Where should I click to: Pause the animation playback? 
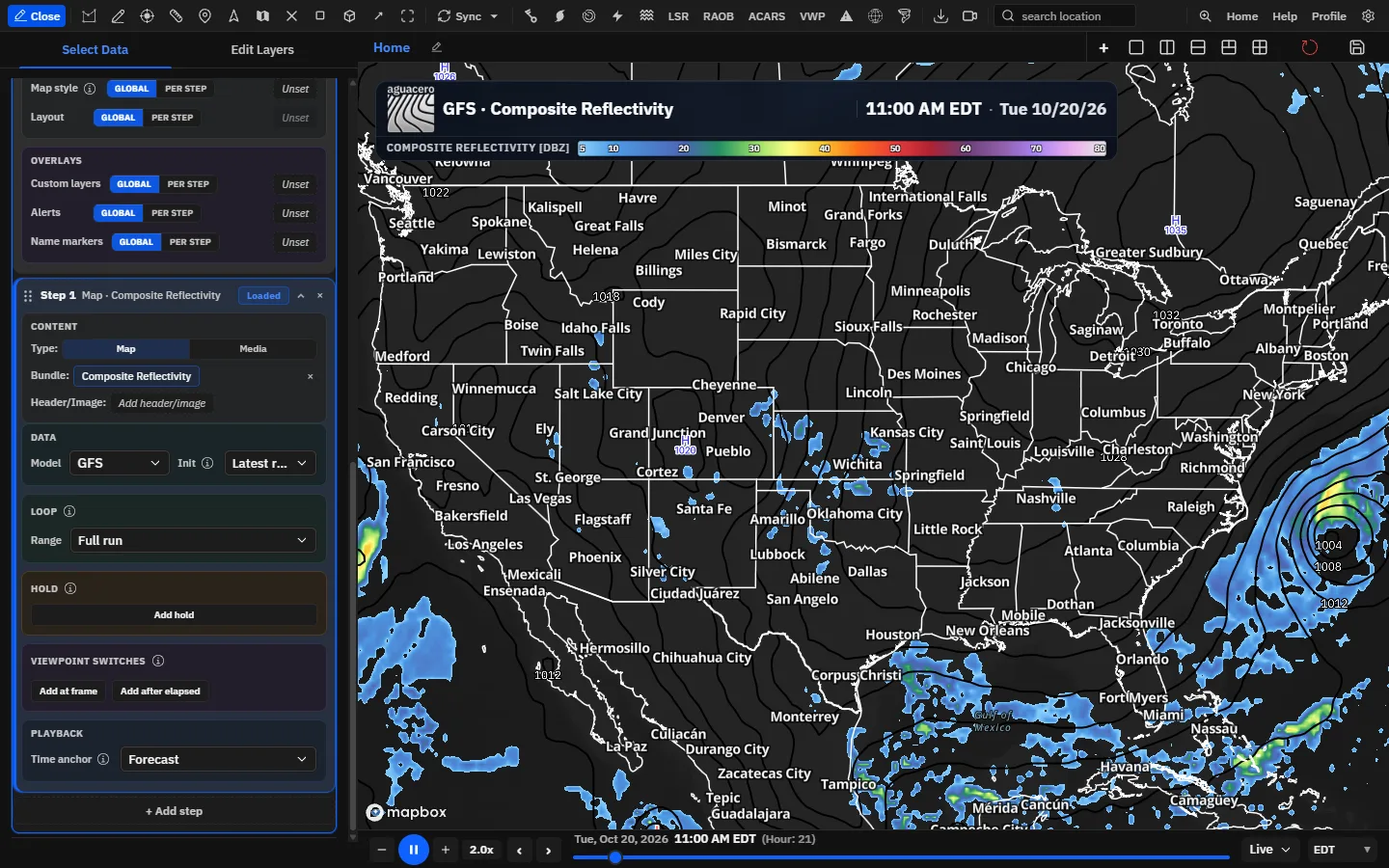click(x=413, y=850)
